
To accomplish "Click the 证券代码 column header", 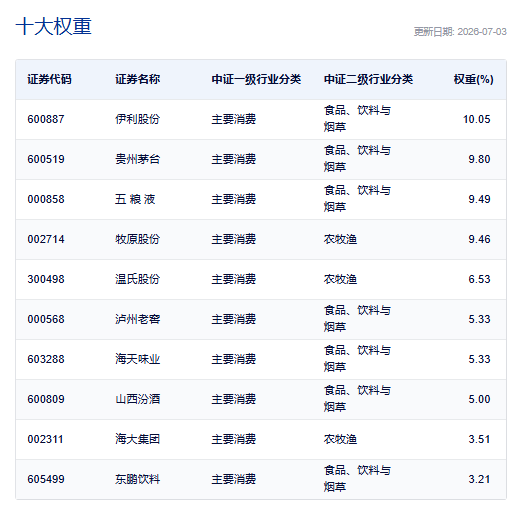I will (49, 79).
